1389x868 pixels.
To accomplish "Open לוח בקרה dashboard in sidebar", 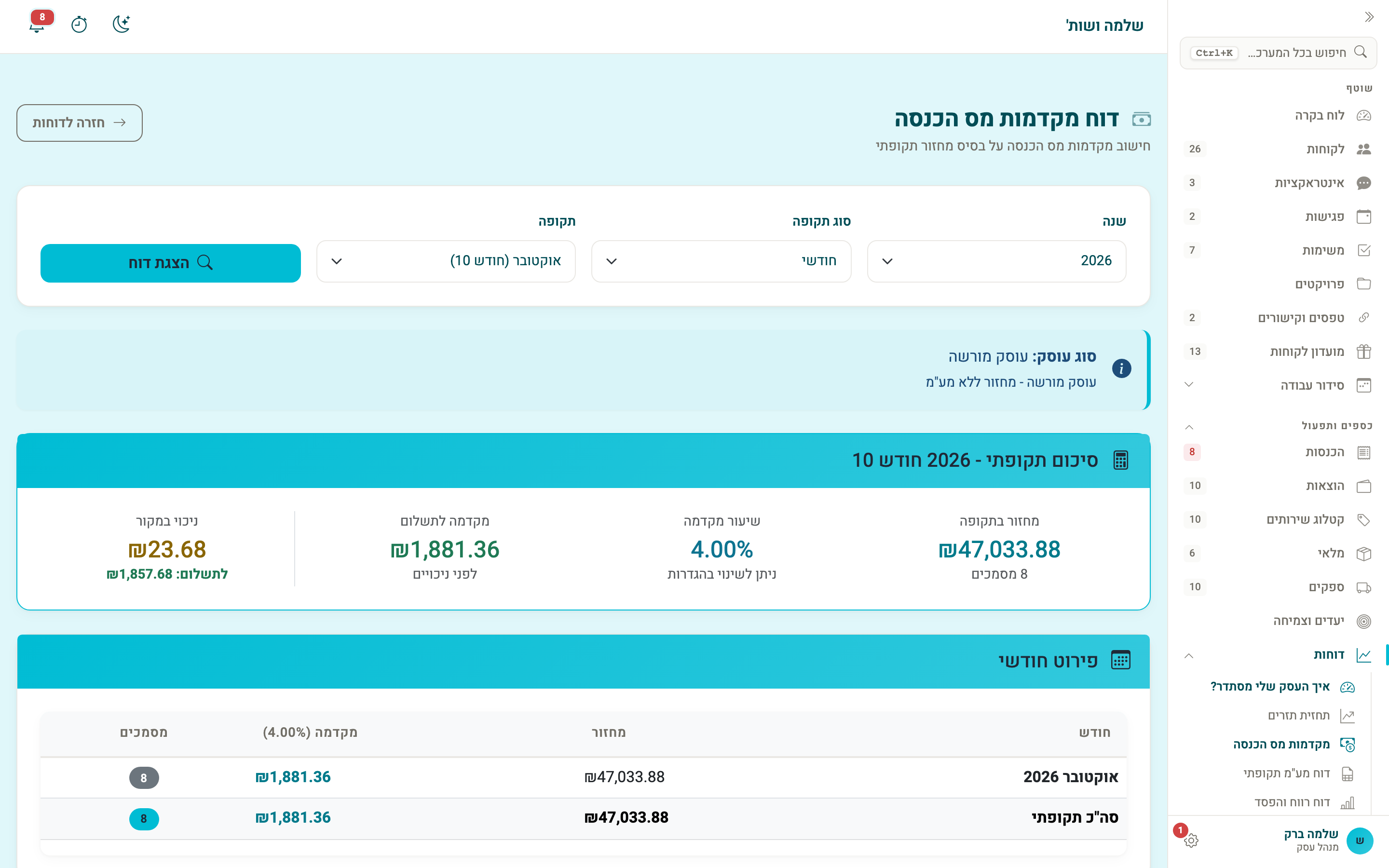I will pos(1278,115).
